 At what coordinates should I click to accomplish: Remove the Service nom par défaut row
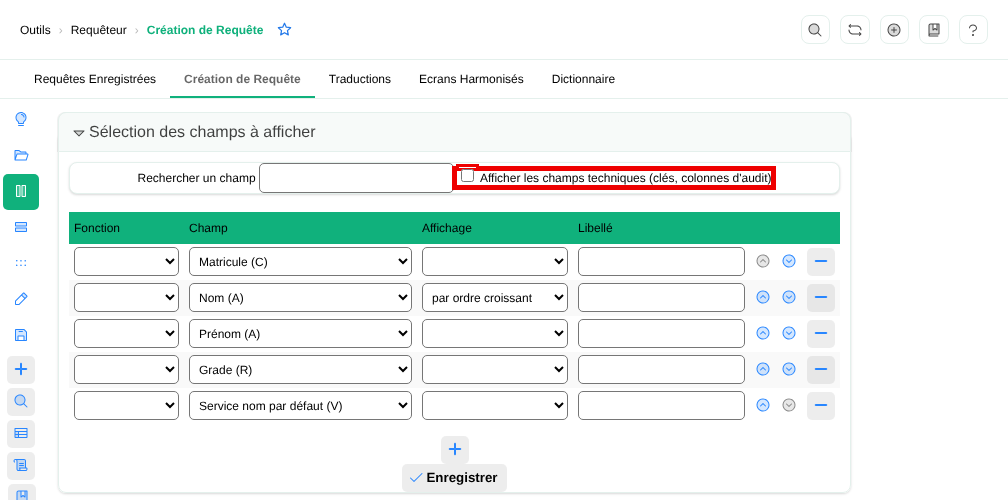click(821, 406)
